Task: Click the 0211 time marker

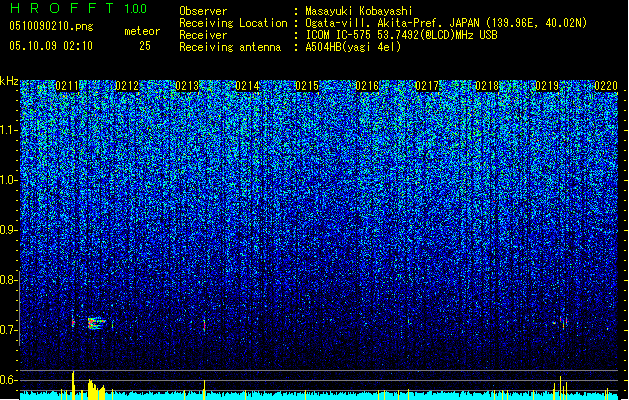Action: [67, 86]
